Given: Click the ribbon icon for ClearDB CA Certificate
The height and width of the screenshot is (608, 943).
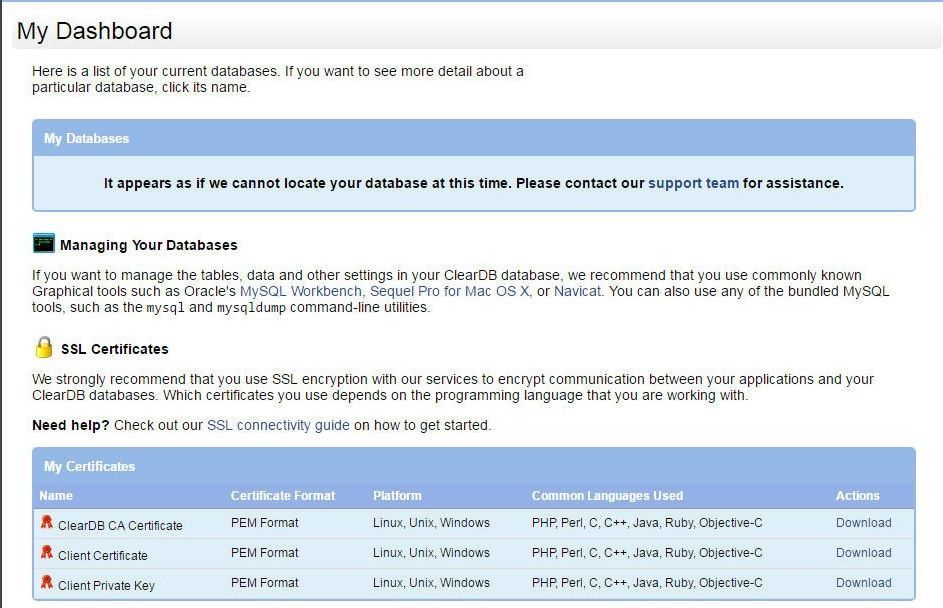Looking at the screenshot, I should 46,522.
